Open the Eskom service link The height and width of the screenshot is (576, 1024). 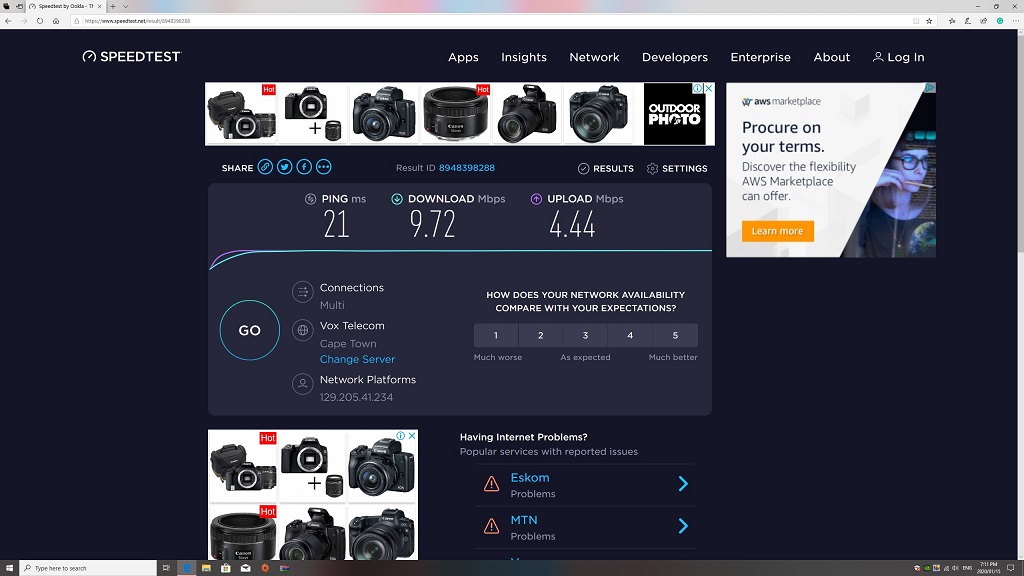tap(530, 477)
